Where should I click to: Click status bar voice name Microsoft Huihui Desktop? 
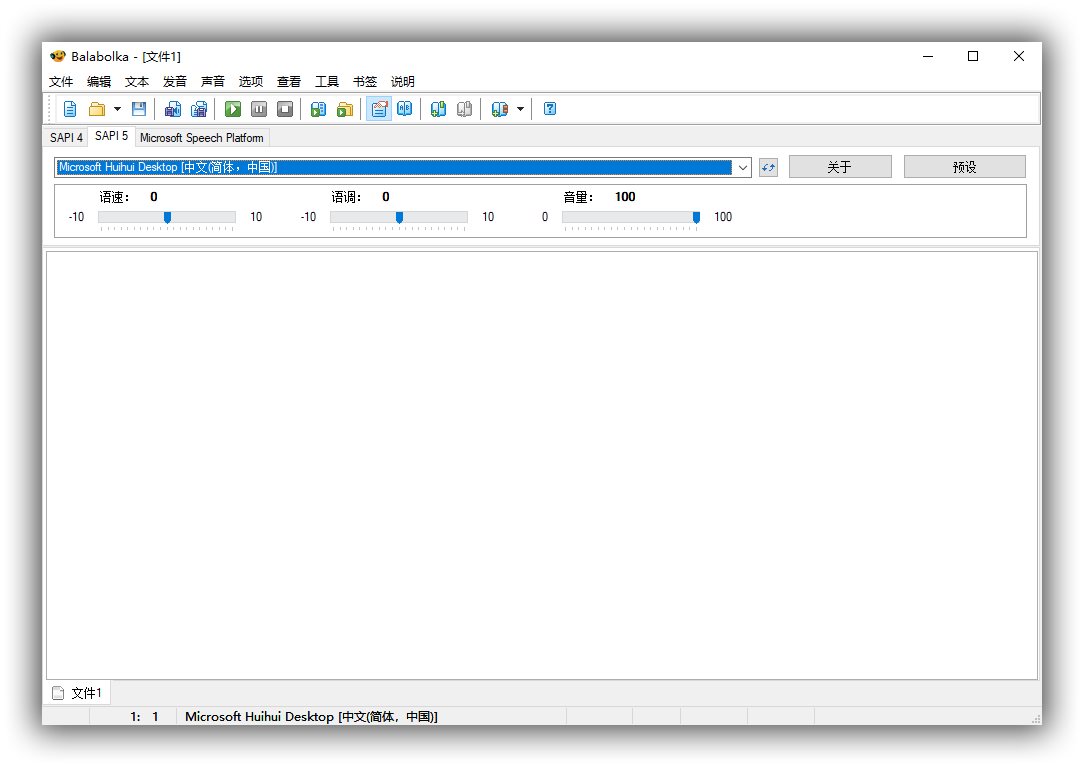point(311,717)
